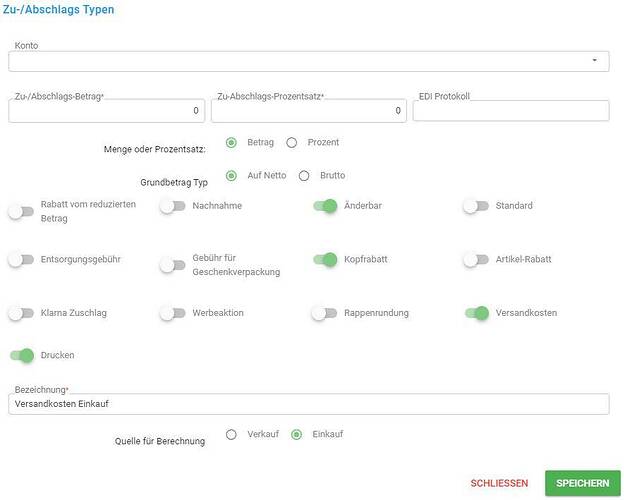
Task: Select Brutto as Grundbetrag Typ
Action: coord(304,176)
